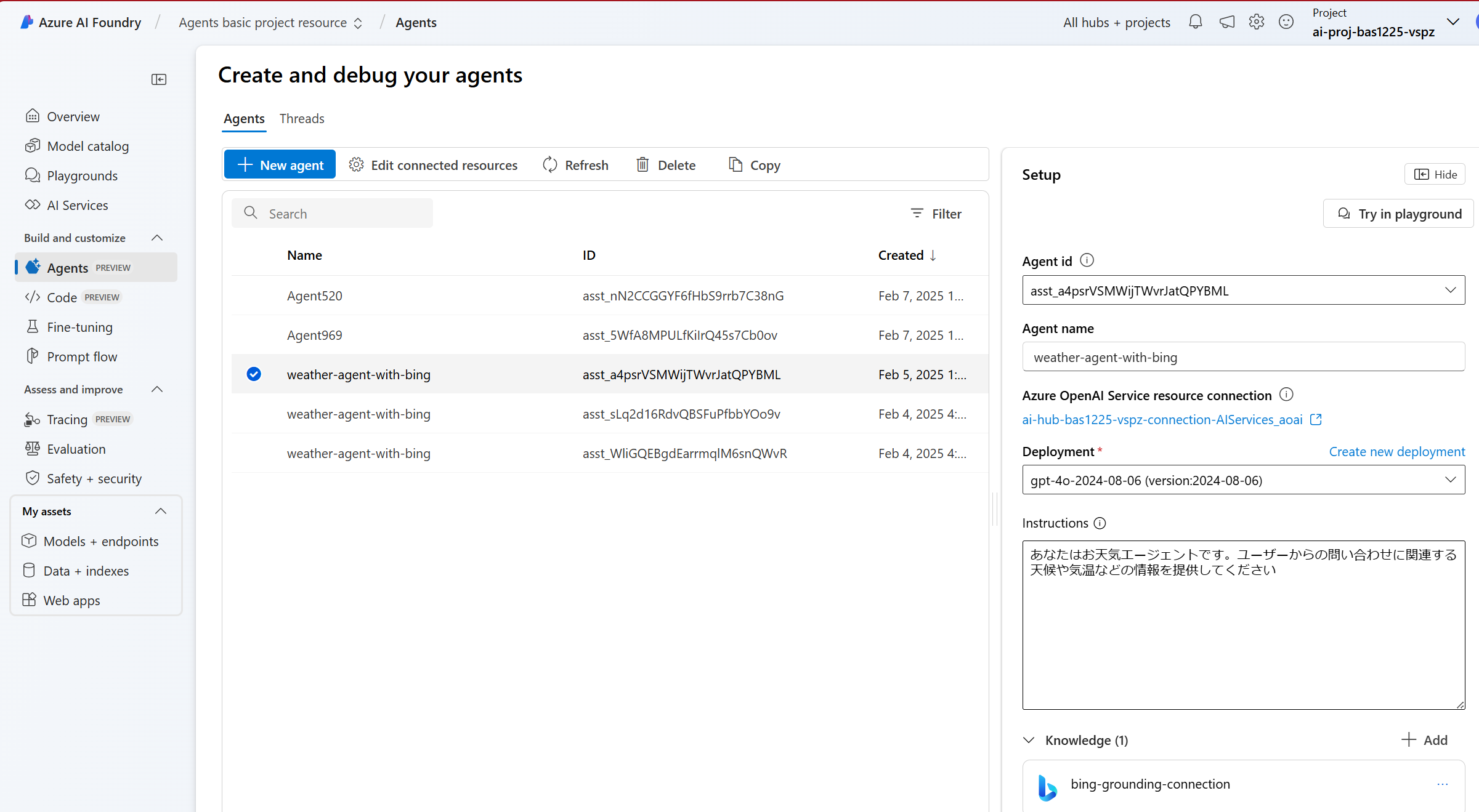Add a Knowledge source
The height and width of the screenshot is (812, 1479).
[1424, 740]
